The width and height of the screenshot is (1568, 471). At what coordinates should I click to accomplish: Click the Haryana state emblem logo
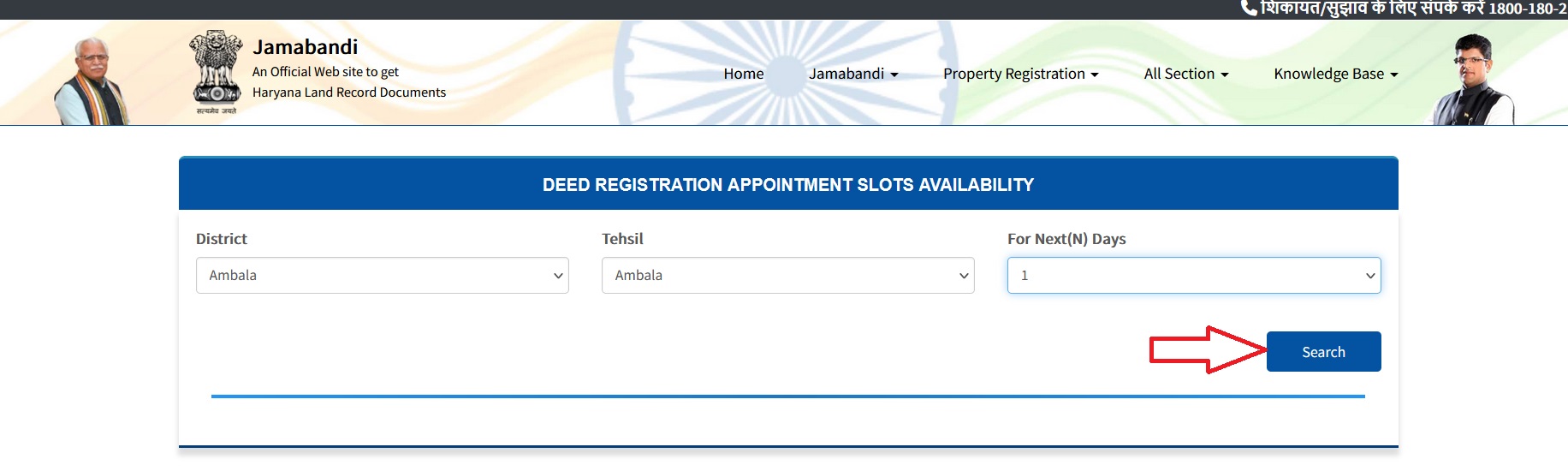point(214,71)
